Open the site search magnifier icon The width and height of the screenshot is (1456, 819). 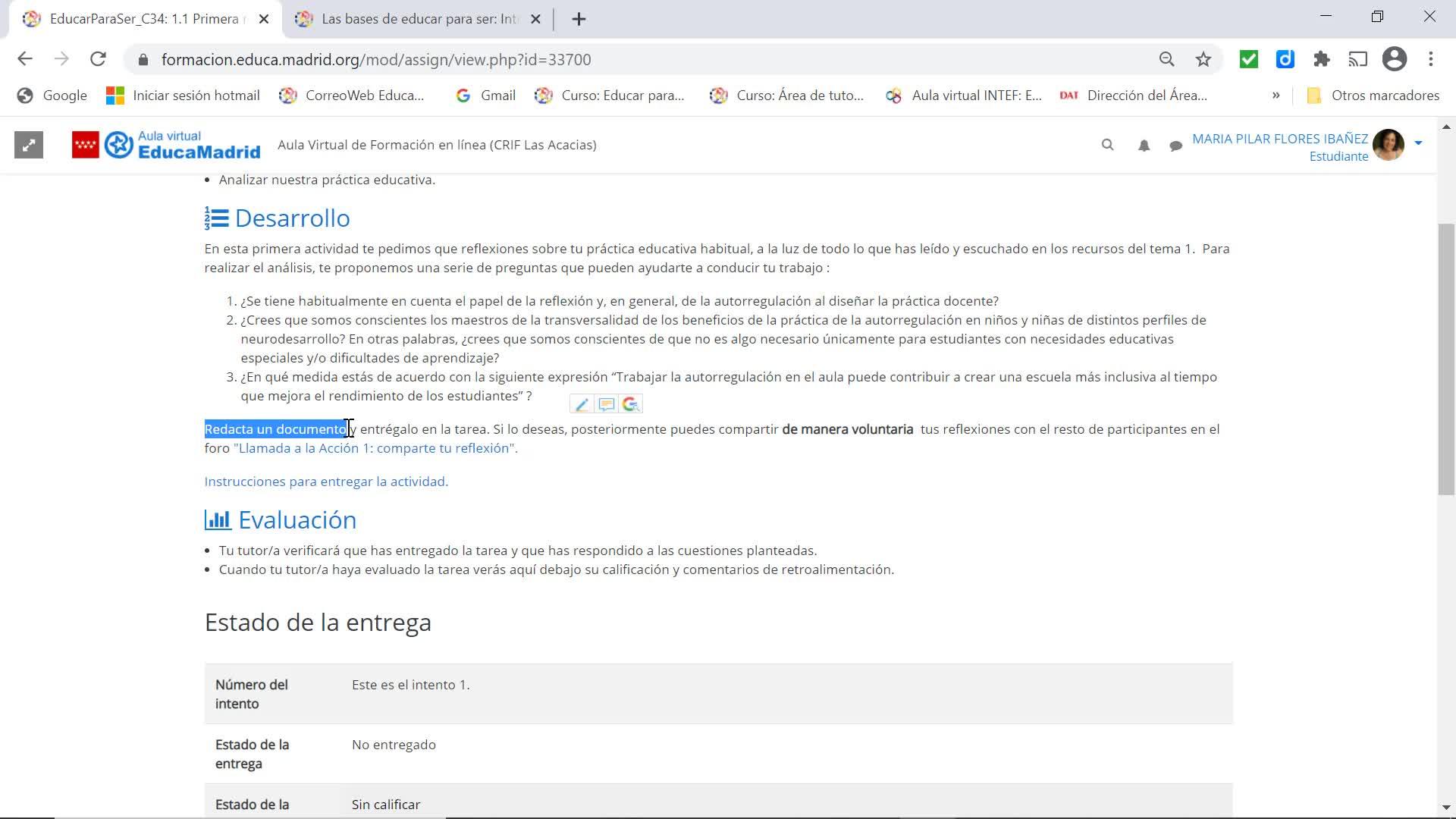pos(1107,145)
